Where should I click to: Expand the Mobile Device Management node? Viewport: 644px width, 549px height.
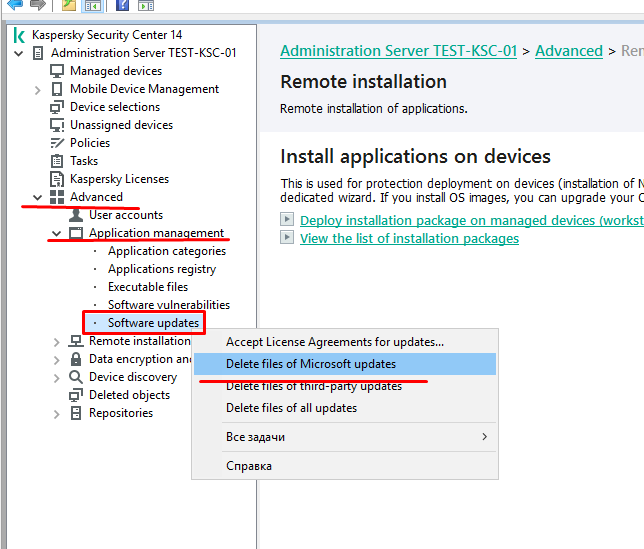37,90
